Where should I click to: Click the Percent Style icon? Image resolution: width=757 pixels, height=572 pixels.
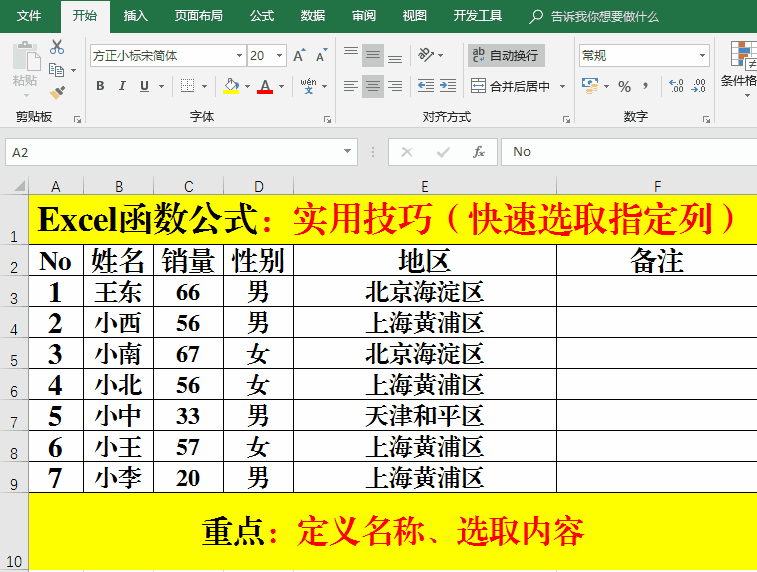624,87
